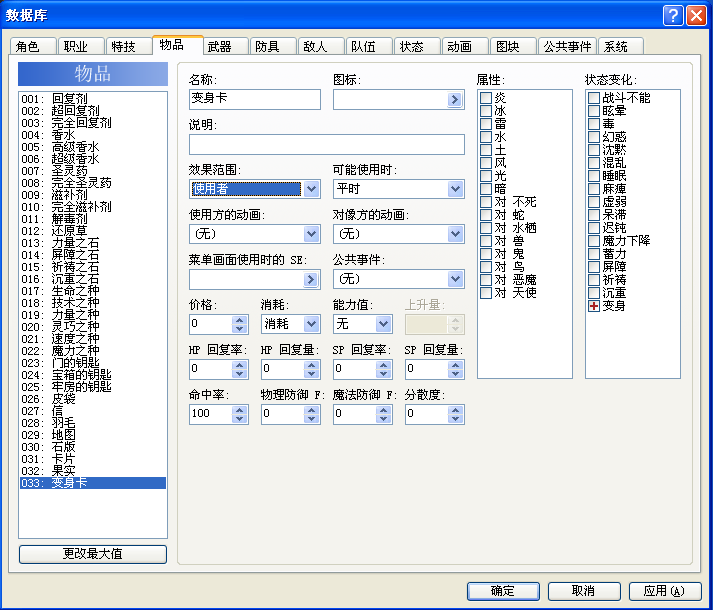This screenshot has height=610, width=713.
Task: Toggle the 麻痹 state checkbox
Action: click(594, 188)
